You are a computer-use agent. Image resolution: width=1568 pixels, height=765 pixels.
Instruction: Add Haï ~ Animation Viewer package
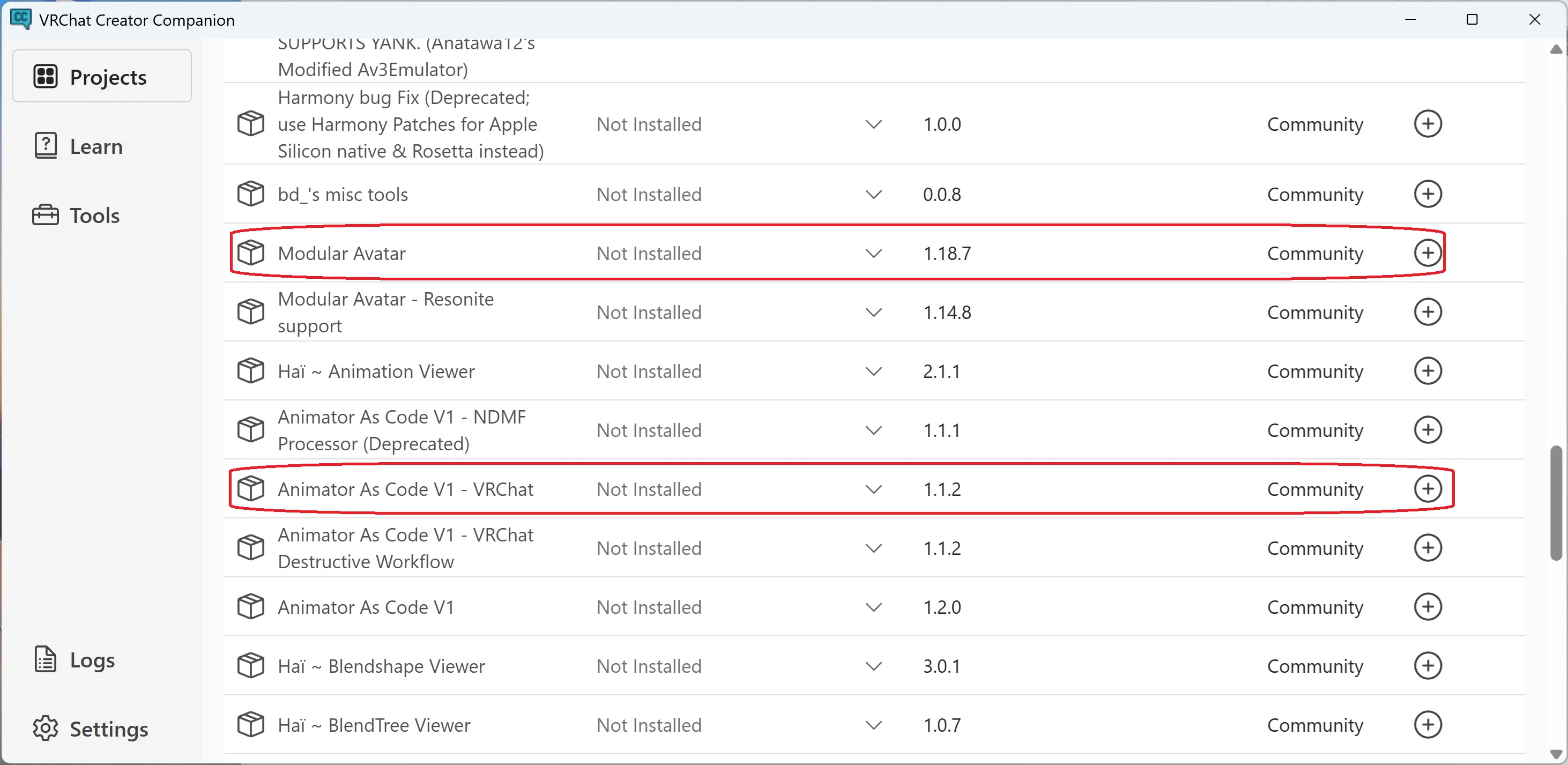coord(1428,370)
